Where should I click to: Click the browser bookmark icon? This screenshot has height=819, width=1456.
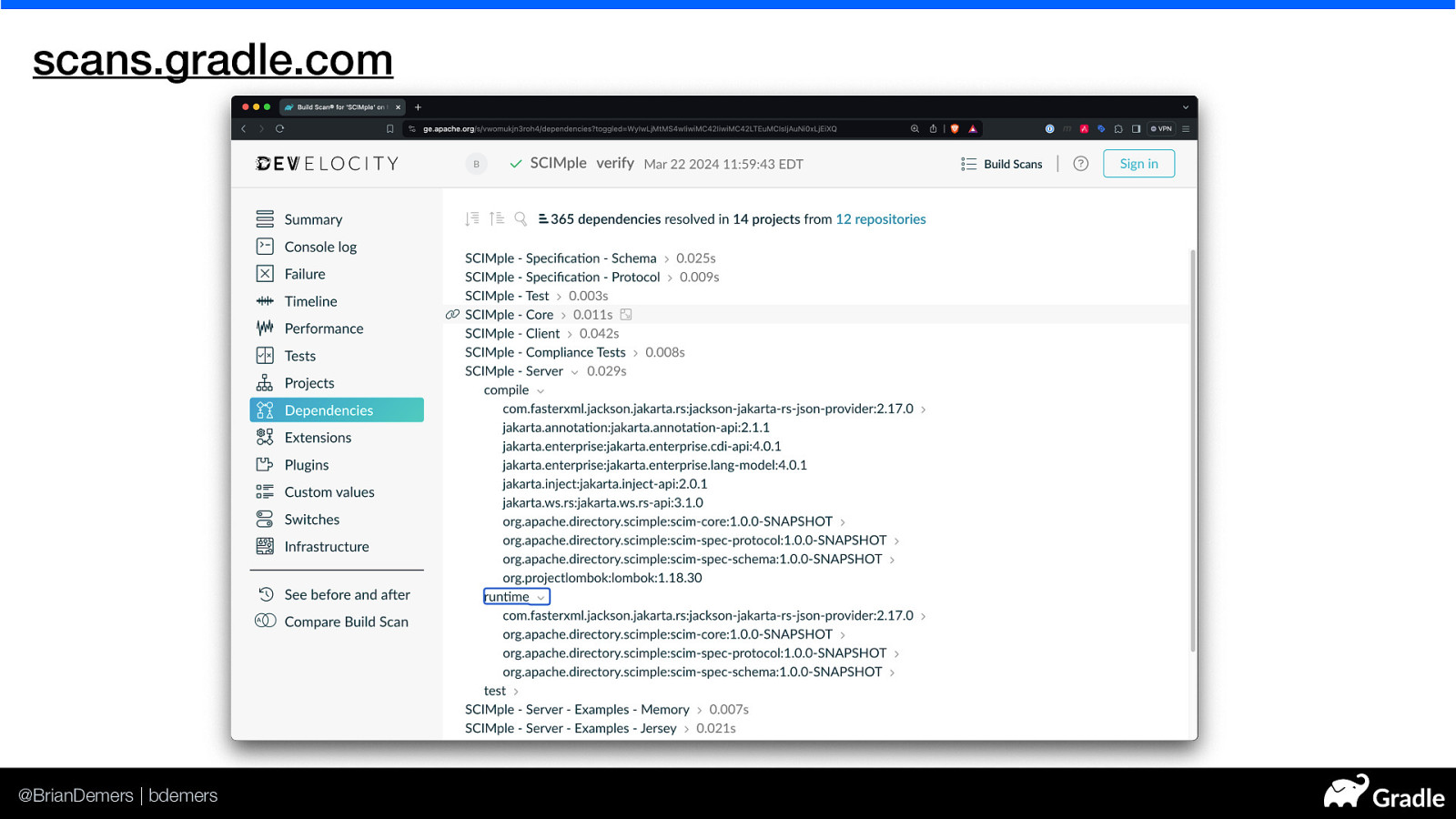(390, 129)
